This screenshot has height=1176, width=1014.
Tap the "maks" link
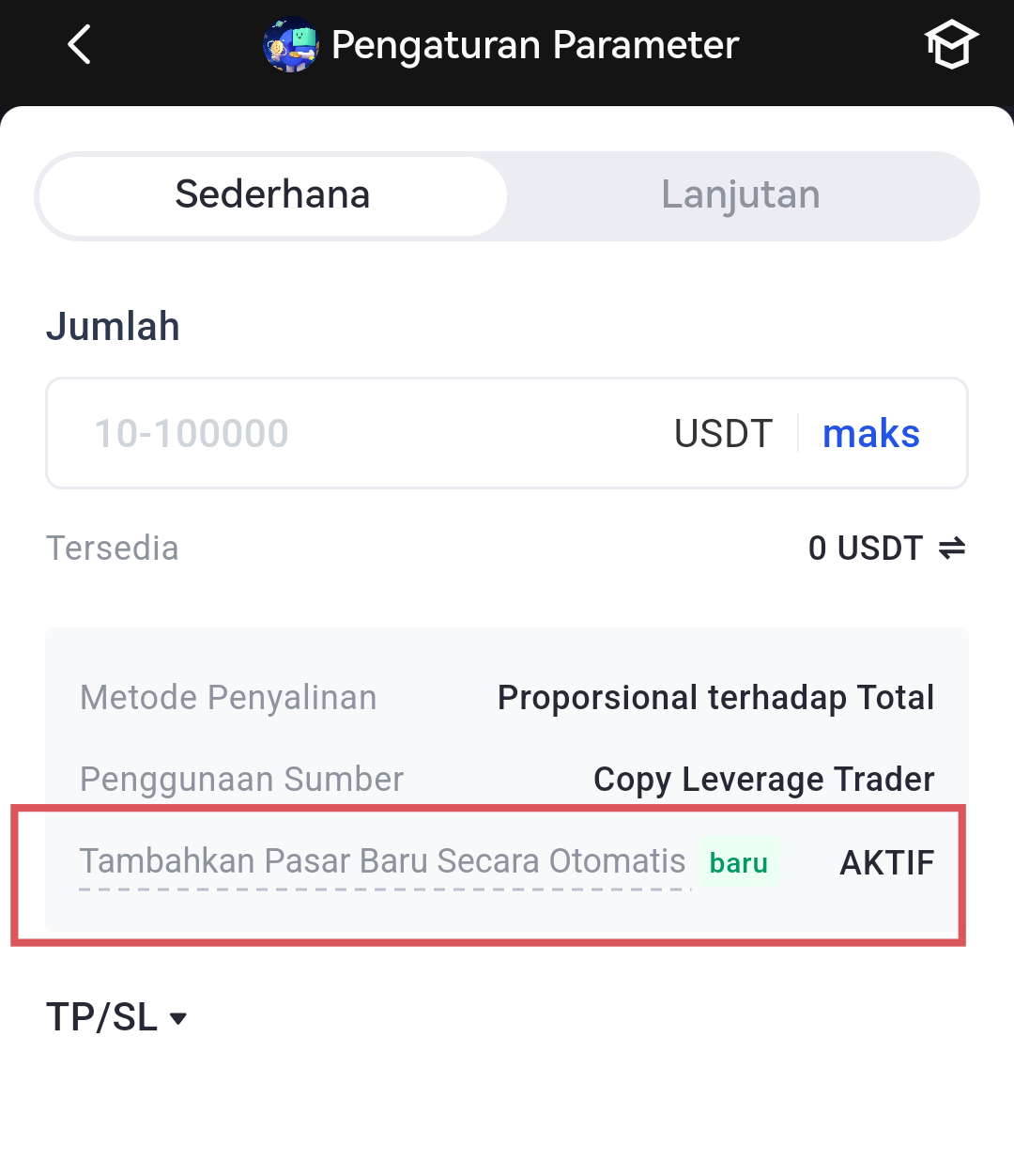coord(870,434)
